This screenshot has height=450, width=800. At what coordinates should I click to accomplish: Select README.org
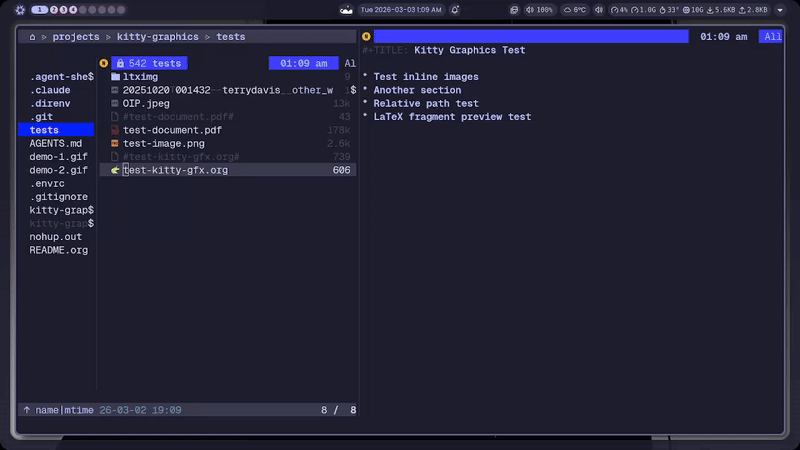[59, 250]
